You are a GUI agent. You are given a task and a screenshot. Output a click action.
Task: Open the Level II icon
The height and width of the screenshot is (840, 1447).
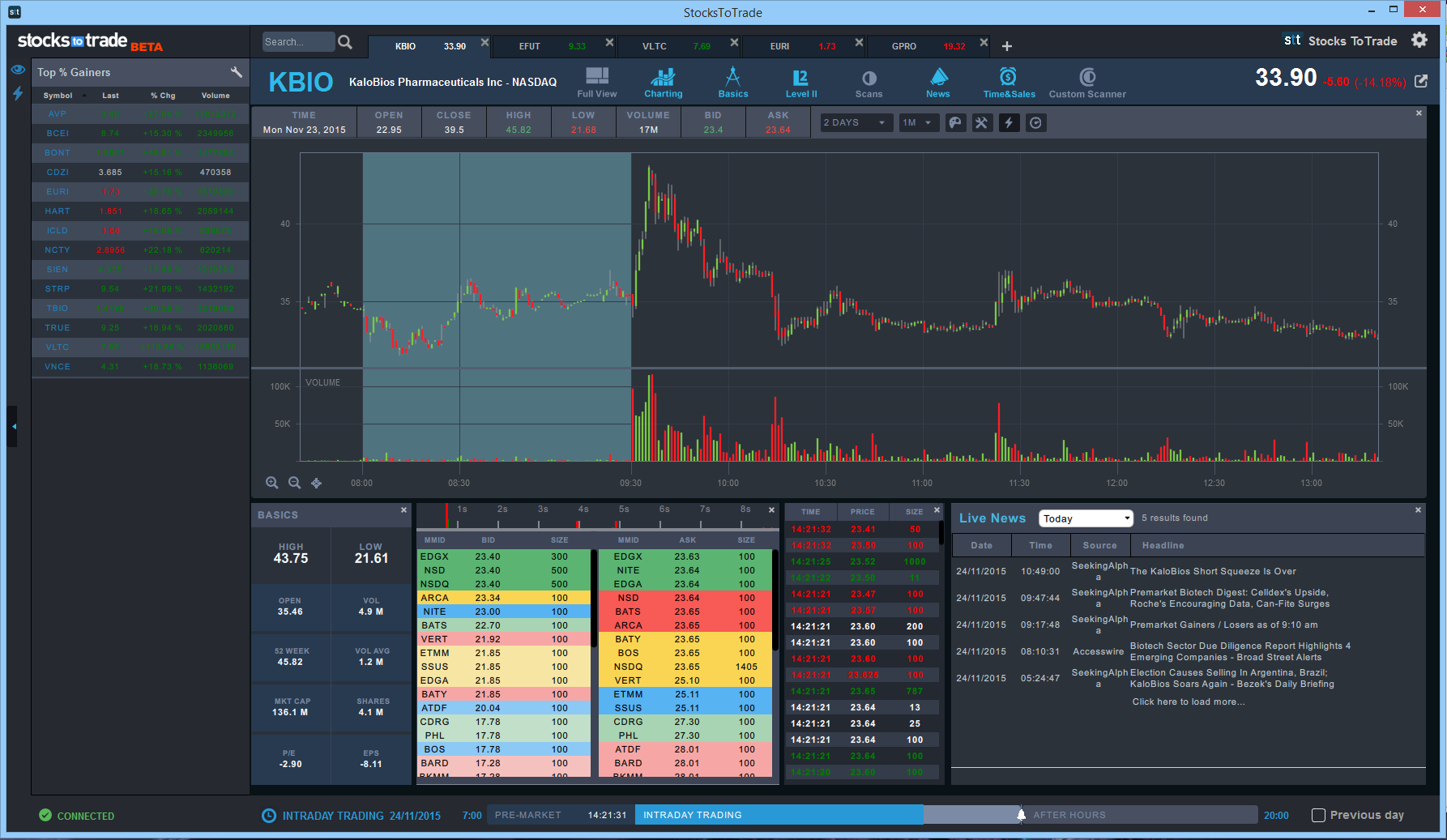(x=800, y=83)
